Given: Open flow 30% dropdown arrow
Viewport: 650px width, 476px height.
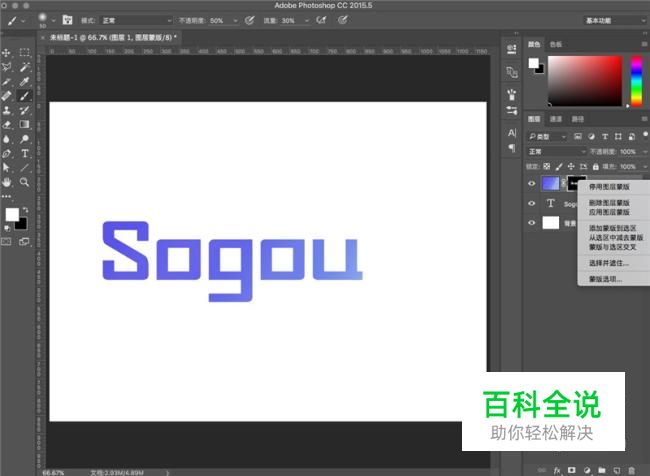Looking at the screenshot, I should pos(307,20).
